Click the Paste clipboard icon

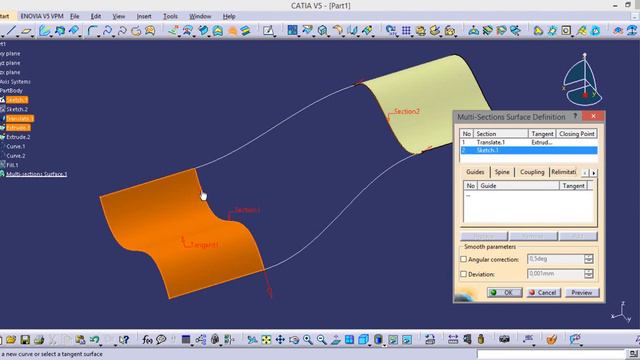click(80, 340)
